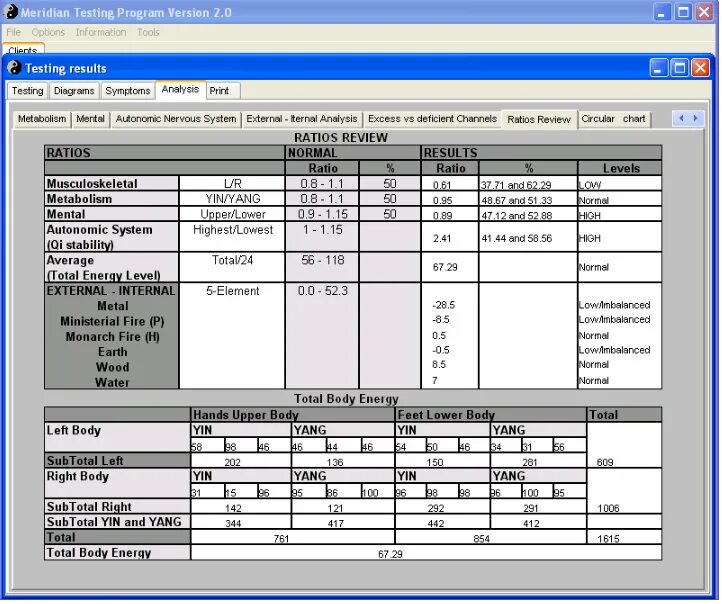Click the grand total value 1615

click(608, 539)
